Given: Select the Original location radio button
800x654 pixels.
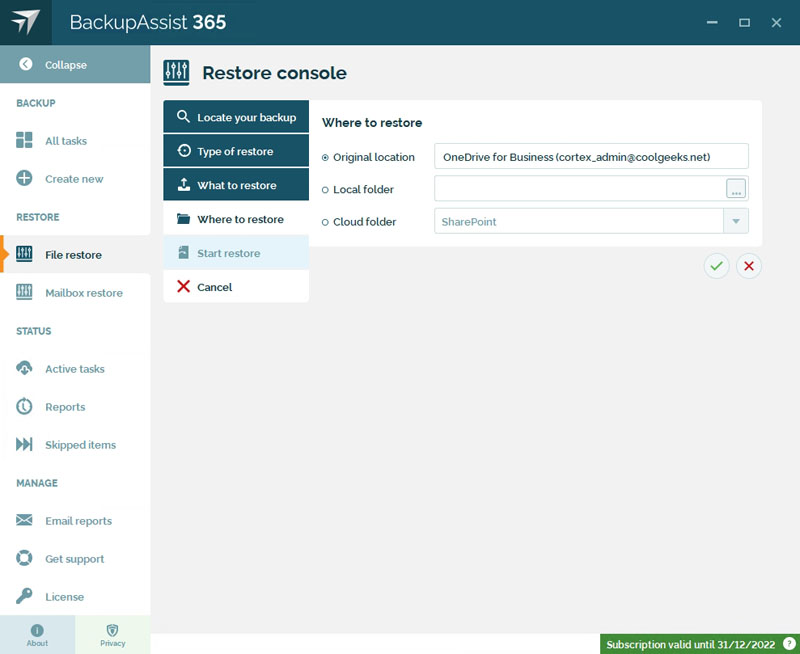Looking at the screenshot, I should [325, 158].
